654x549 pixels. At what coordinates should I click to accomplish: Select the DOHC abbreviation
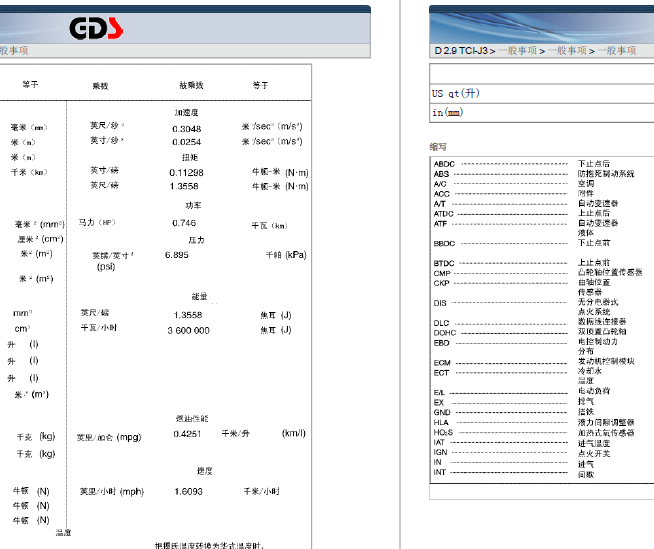(x=445, y=333)
